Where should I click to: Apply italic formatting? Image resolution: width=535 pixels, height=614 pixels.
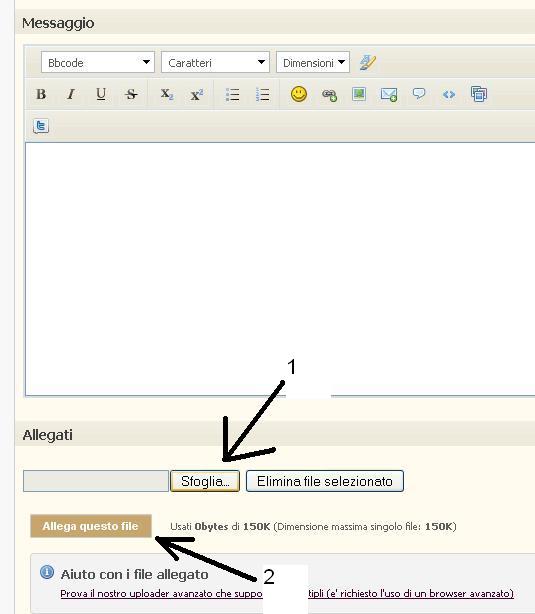pyautogui.click(x=71, y=94)
